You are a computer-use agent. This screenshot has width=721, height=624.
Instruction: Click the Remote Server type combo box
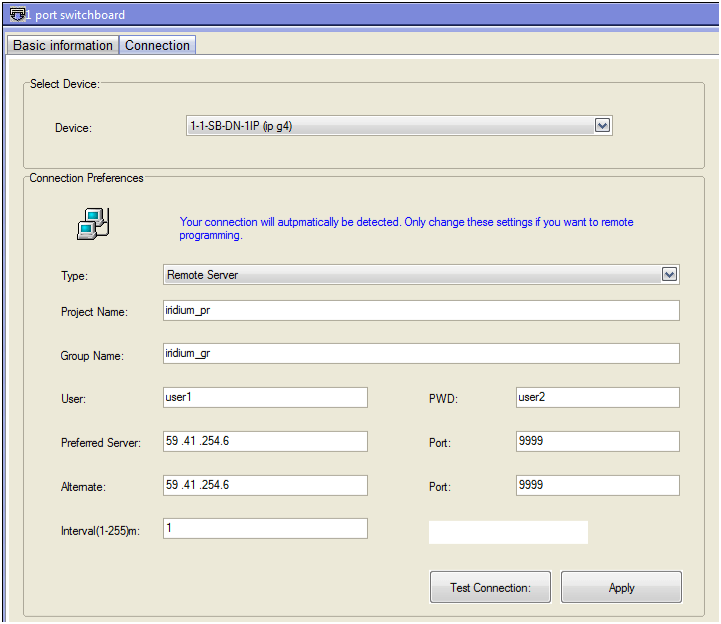[x=421, y=275]
